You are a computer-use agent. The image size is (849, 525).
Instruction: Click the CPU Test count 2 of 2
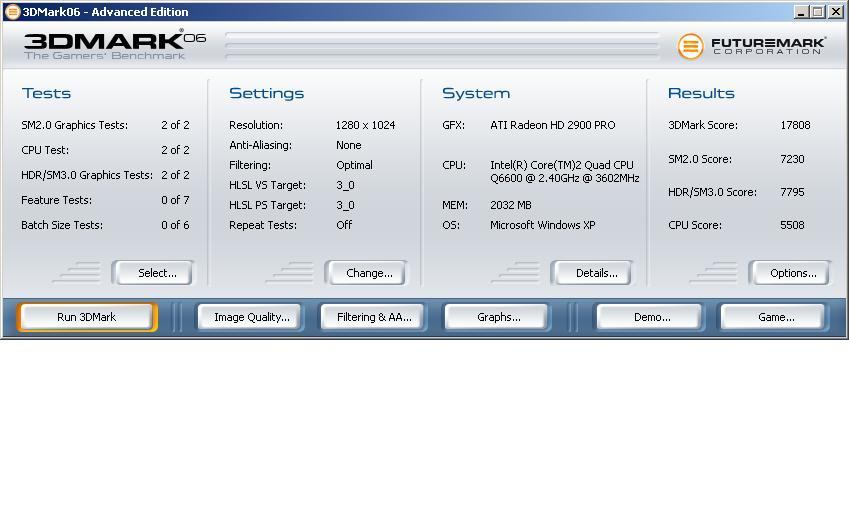tap(175, 150)
